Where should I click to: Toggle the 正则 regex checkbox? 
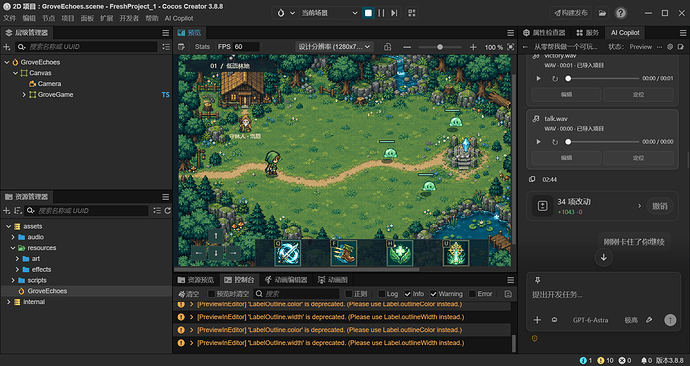coord(349,294)
